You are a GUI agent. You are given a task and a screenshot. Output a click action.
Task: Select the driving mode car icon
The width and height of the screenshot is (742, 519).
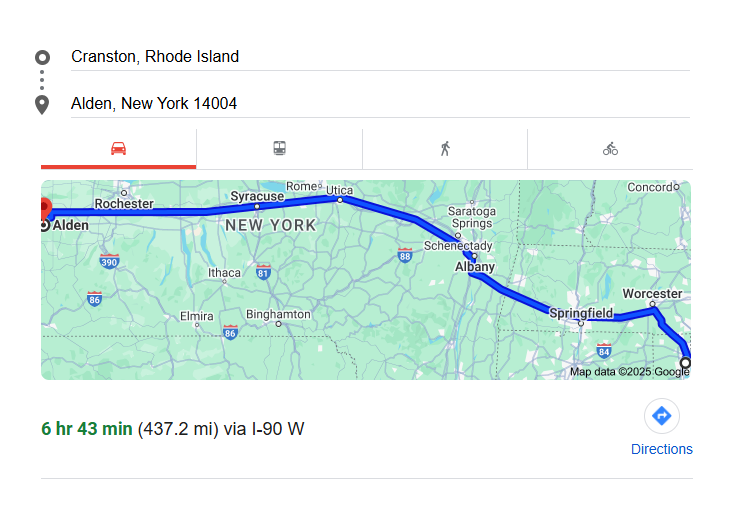tap(118, 149)
